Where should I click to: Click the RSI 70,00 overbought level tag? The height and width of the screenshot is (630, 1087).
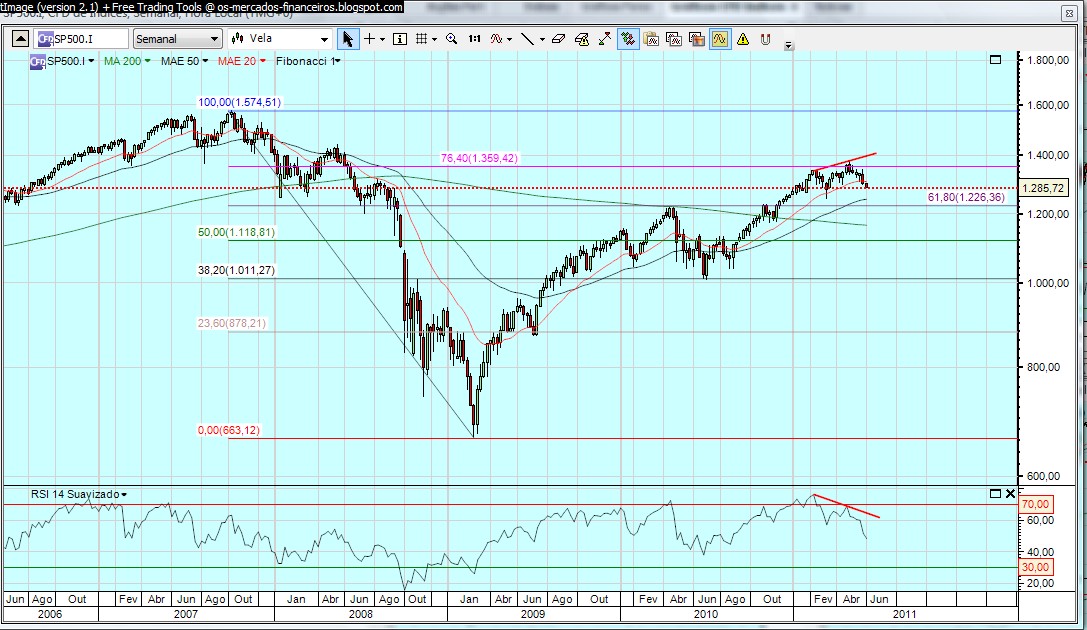coord(1036,505)
